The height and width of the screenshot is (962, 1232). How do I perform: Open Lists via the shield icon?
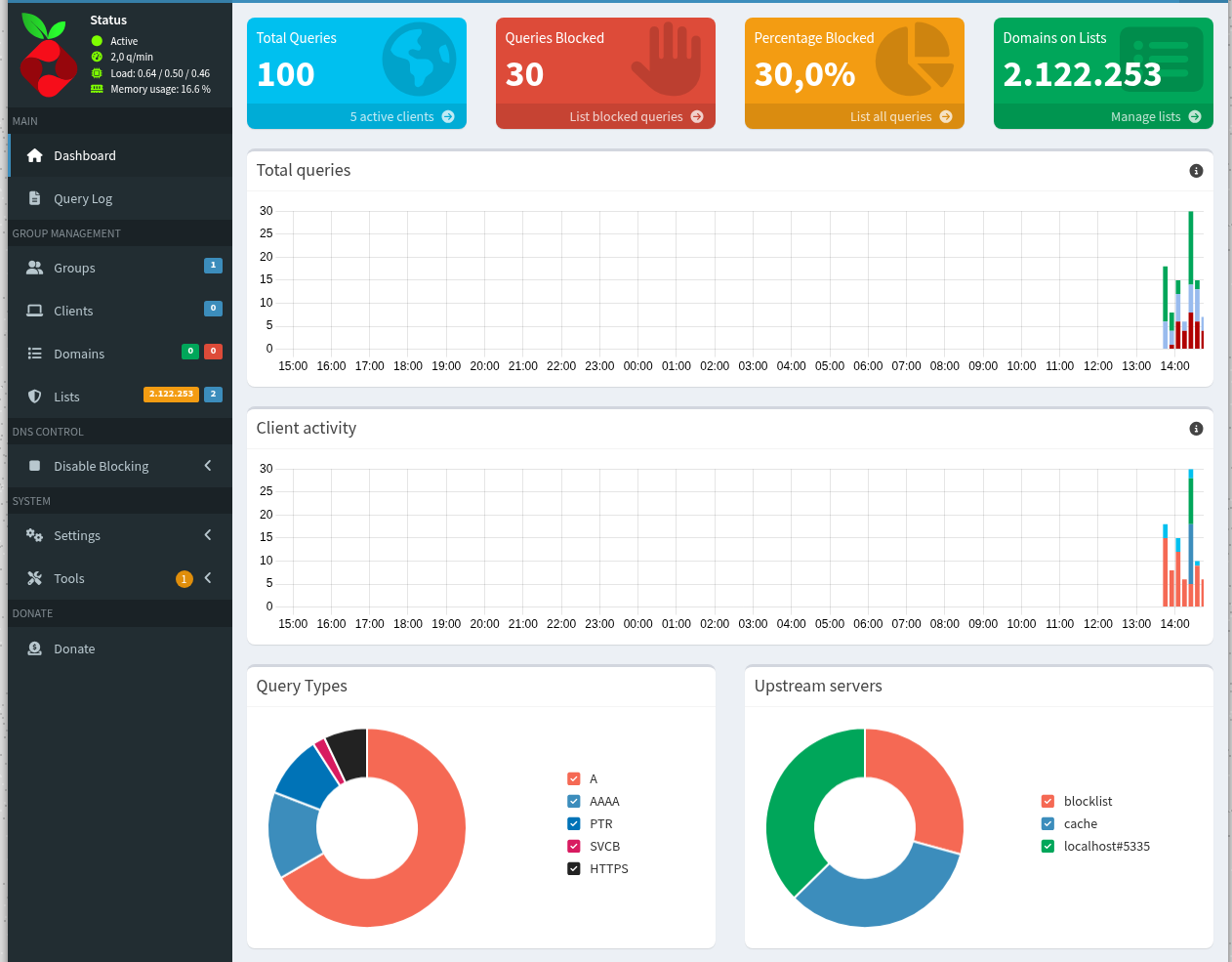[34, 396]
